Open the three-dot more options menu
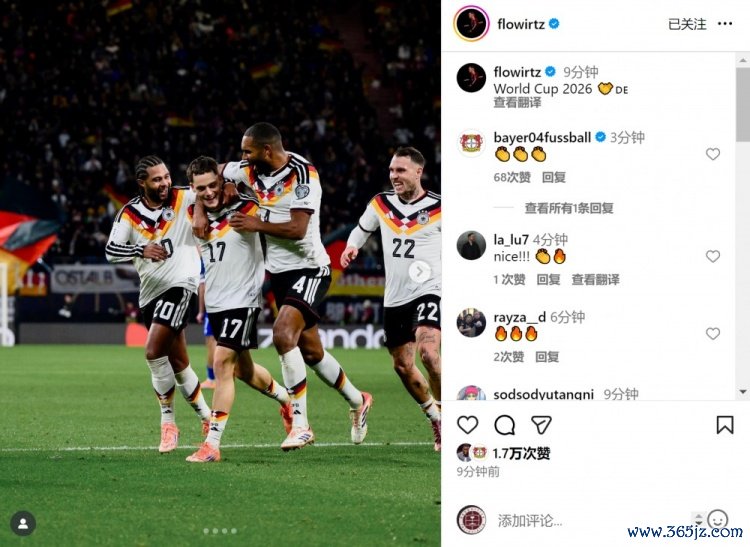750x547 pixels. (725, 23)
